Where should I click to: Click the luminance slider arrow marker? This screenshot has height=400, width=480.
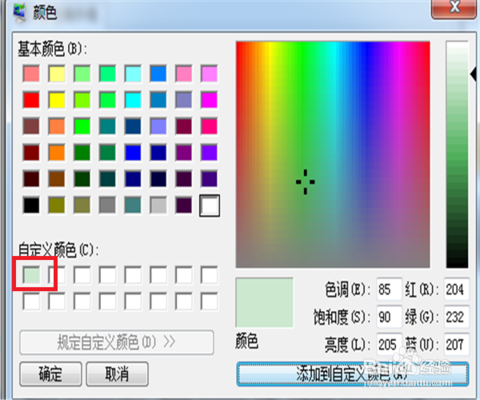[x=473, y=74]
